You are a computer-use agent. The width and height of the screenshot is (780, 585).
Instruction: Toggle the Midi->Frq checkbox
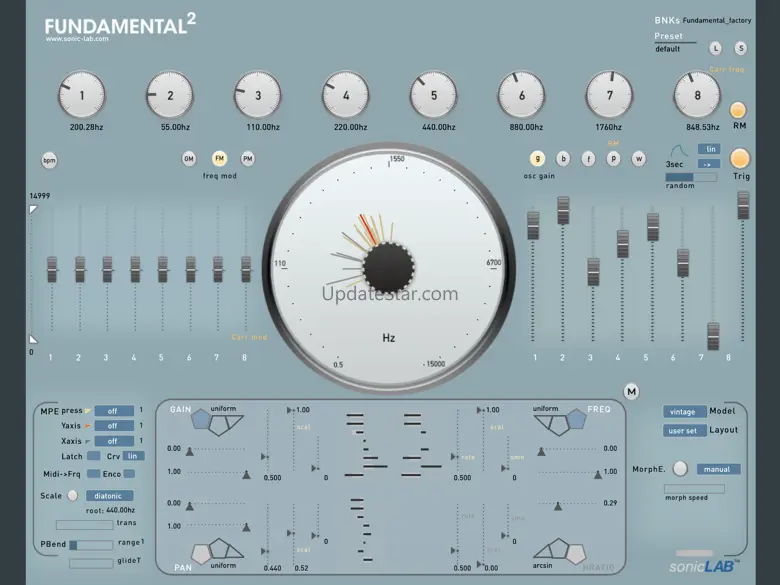coord(93,474)
